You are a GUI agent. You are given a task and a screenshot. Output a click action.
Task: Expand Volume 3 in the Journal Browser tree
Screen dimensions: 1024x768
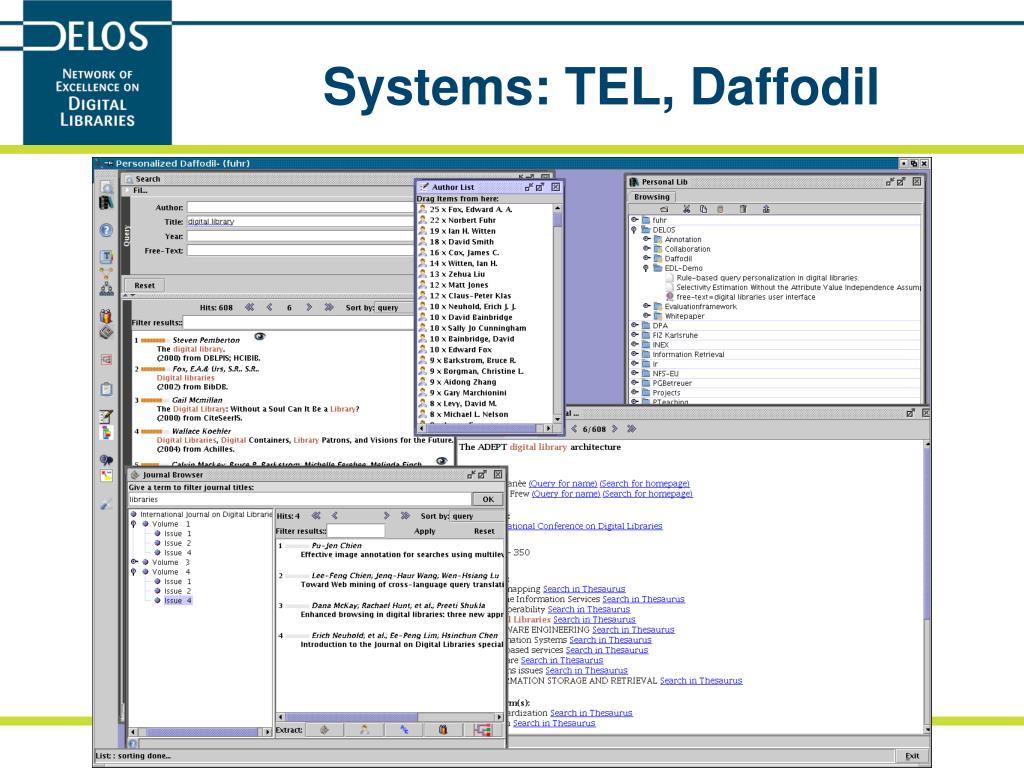134,562
